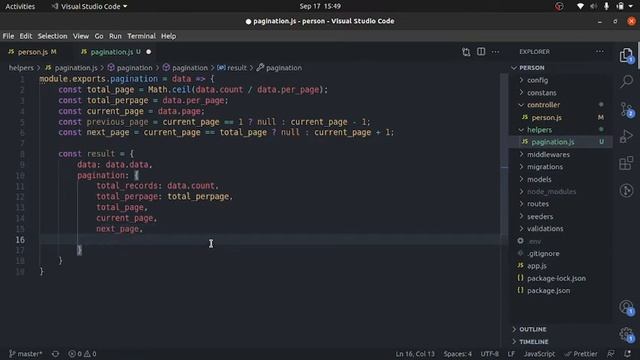Screen dimensions: 640x360
Task: Click the microphone icon in system tray
Action: click(x=607, y=6)
